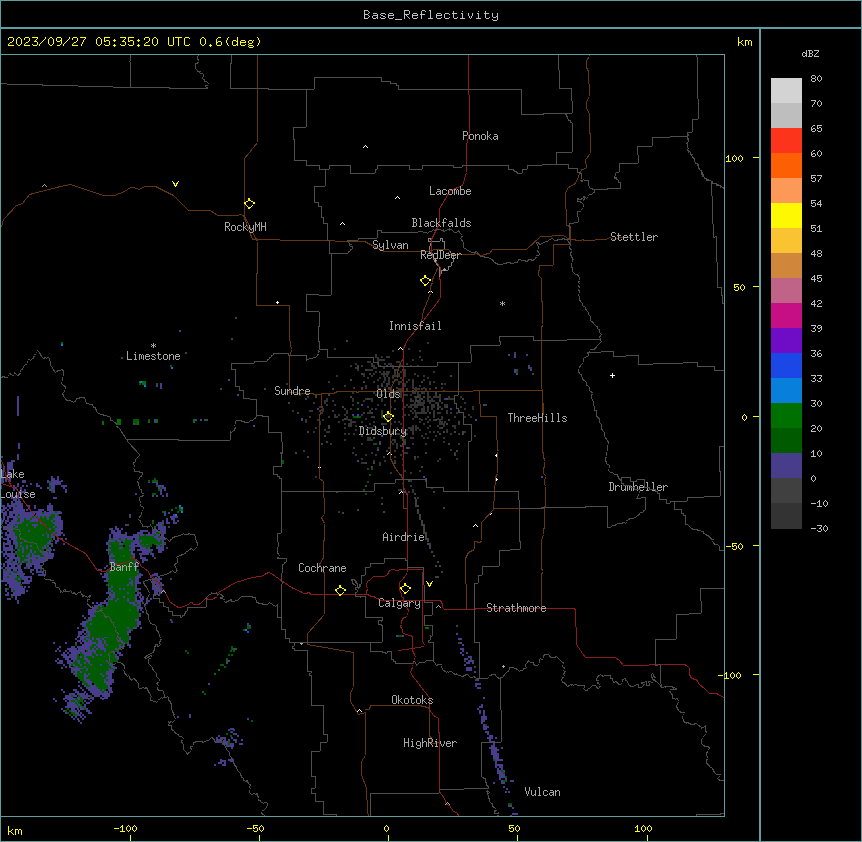Click the yellow marker south of RedDeer
This screenshot has height=842, width=862.
tap(426, 281)
